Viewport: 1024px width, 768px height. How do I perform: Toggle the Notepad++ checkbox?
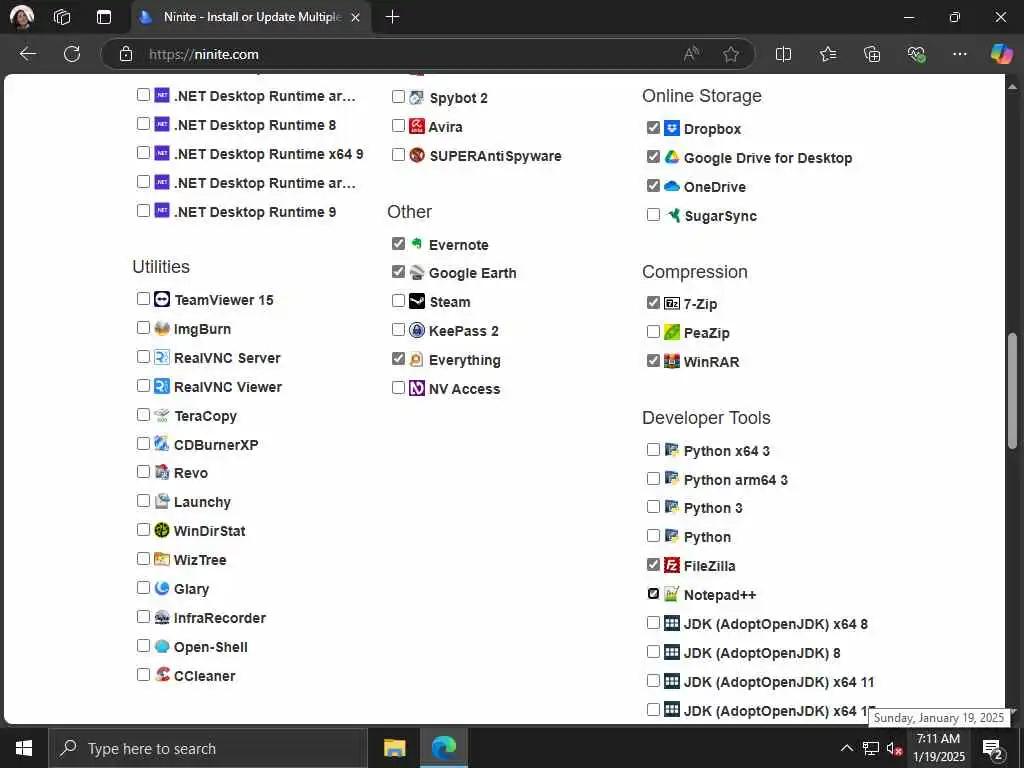(x=653, y=593)
